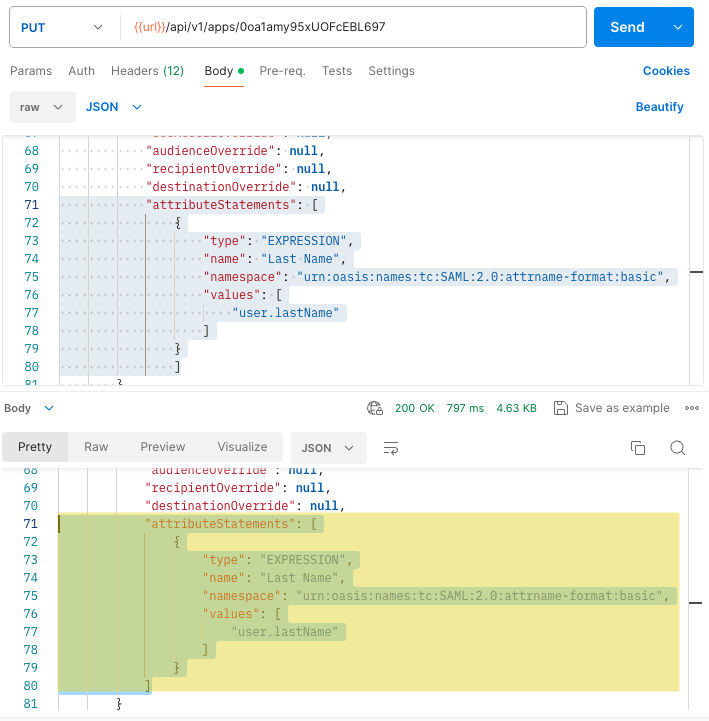Open the Pre-req. tab
This screenshot has width=709, height=721.
[282, 71]
